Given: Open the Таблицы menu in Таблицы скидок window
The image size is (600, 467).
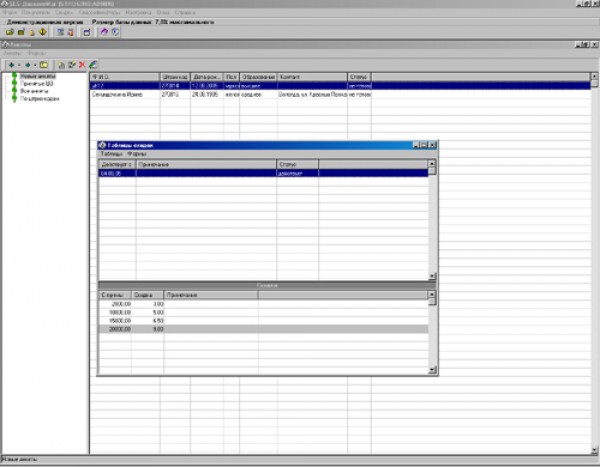Looking at the screenshot, I should [111, 154].
